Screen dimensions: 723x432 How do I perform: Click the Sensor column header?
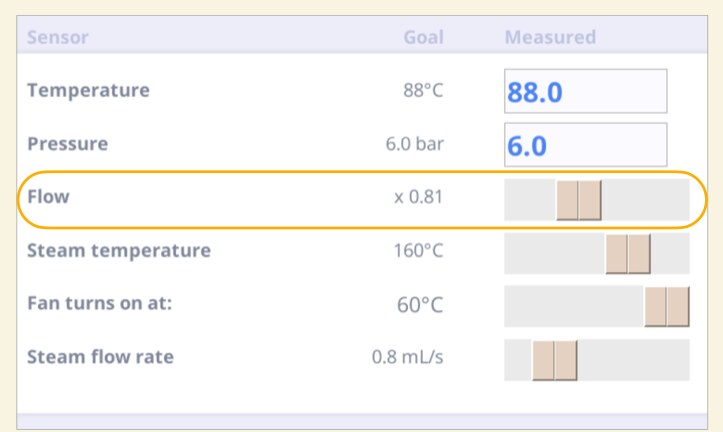click(58, 37)
